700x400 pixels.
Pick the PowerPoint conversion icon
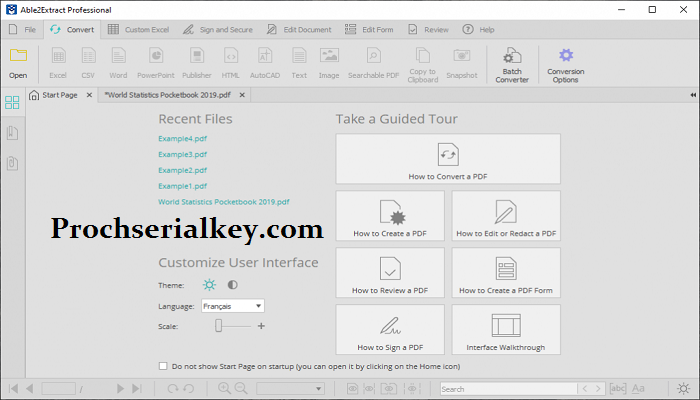tap(156, 56)
